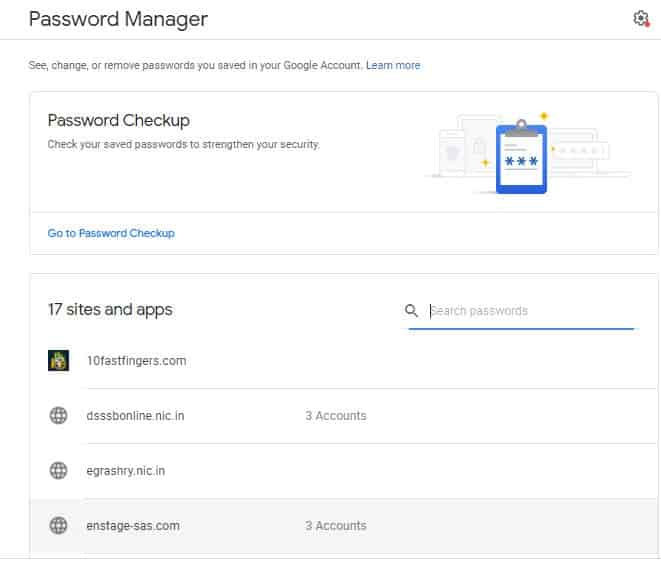The width and height of the screenshot is (661, 561).
Task: Open the enstage-sas.com entry
Action: [344, 526]
